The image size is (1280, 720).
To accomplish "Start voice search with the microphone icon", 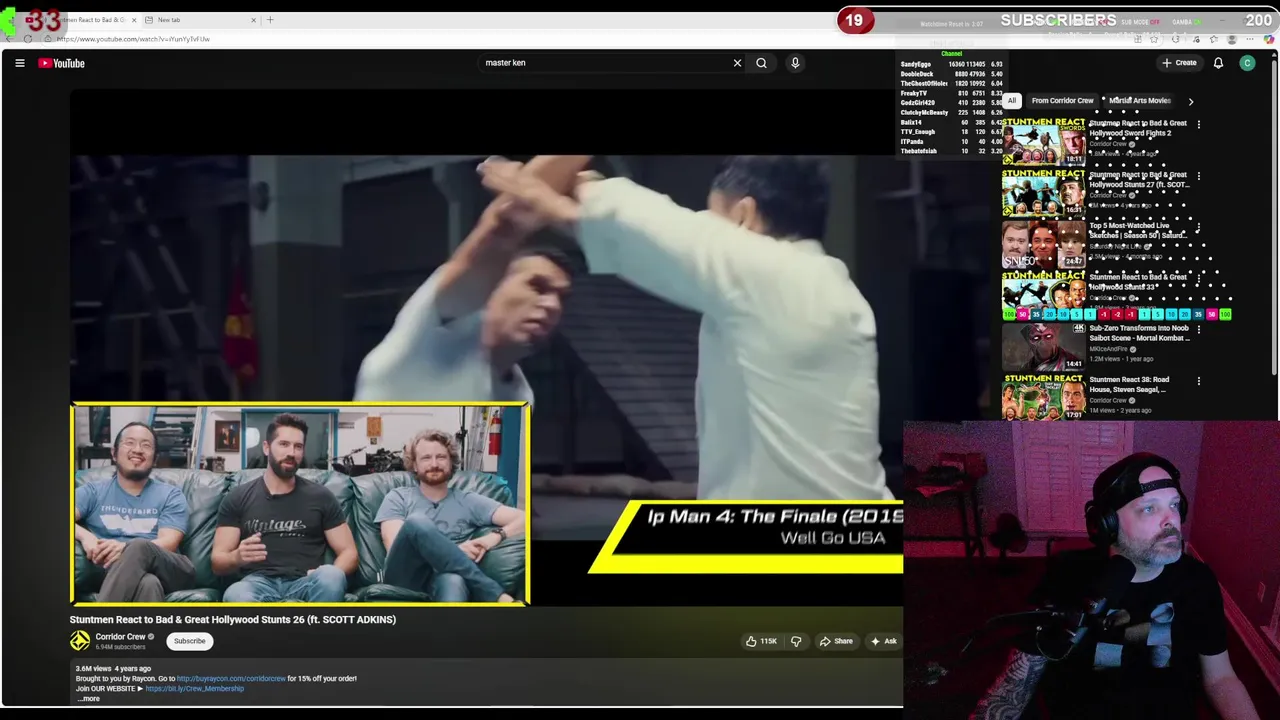I will pos(795,63).
